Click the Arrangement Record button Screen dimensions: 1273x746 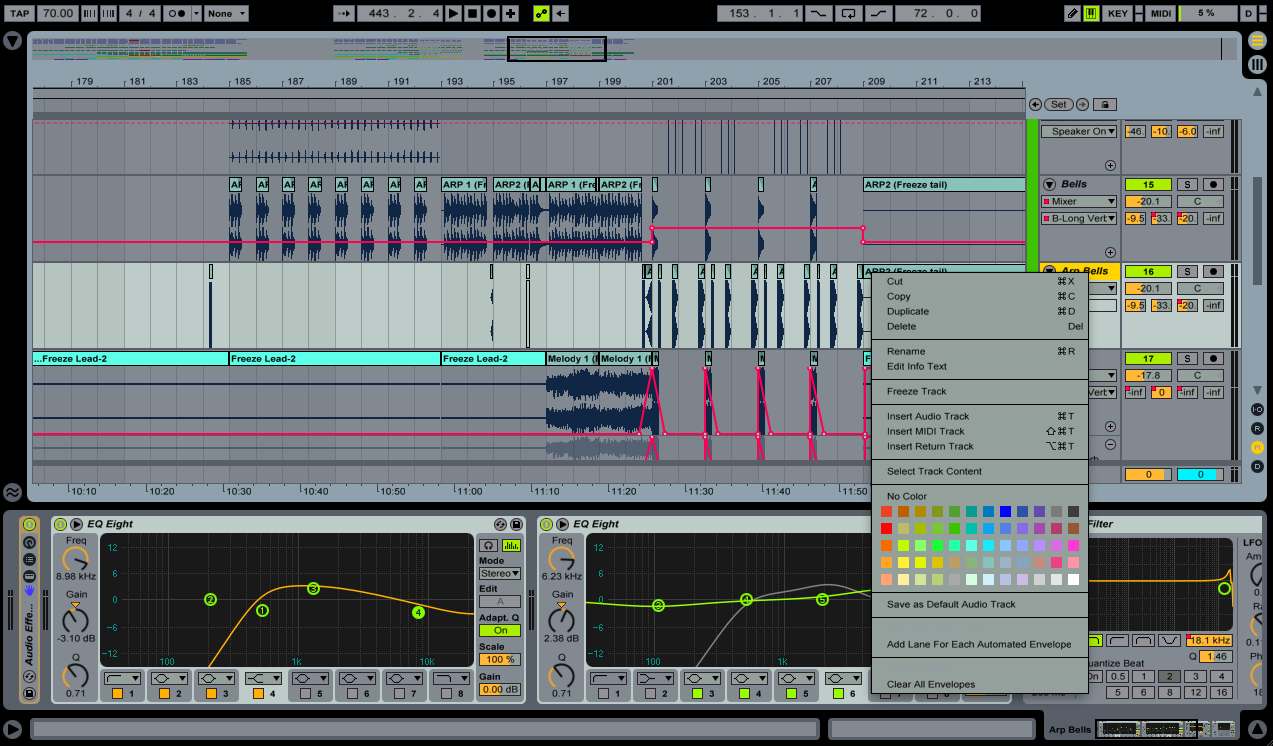tap(491, 13)
